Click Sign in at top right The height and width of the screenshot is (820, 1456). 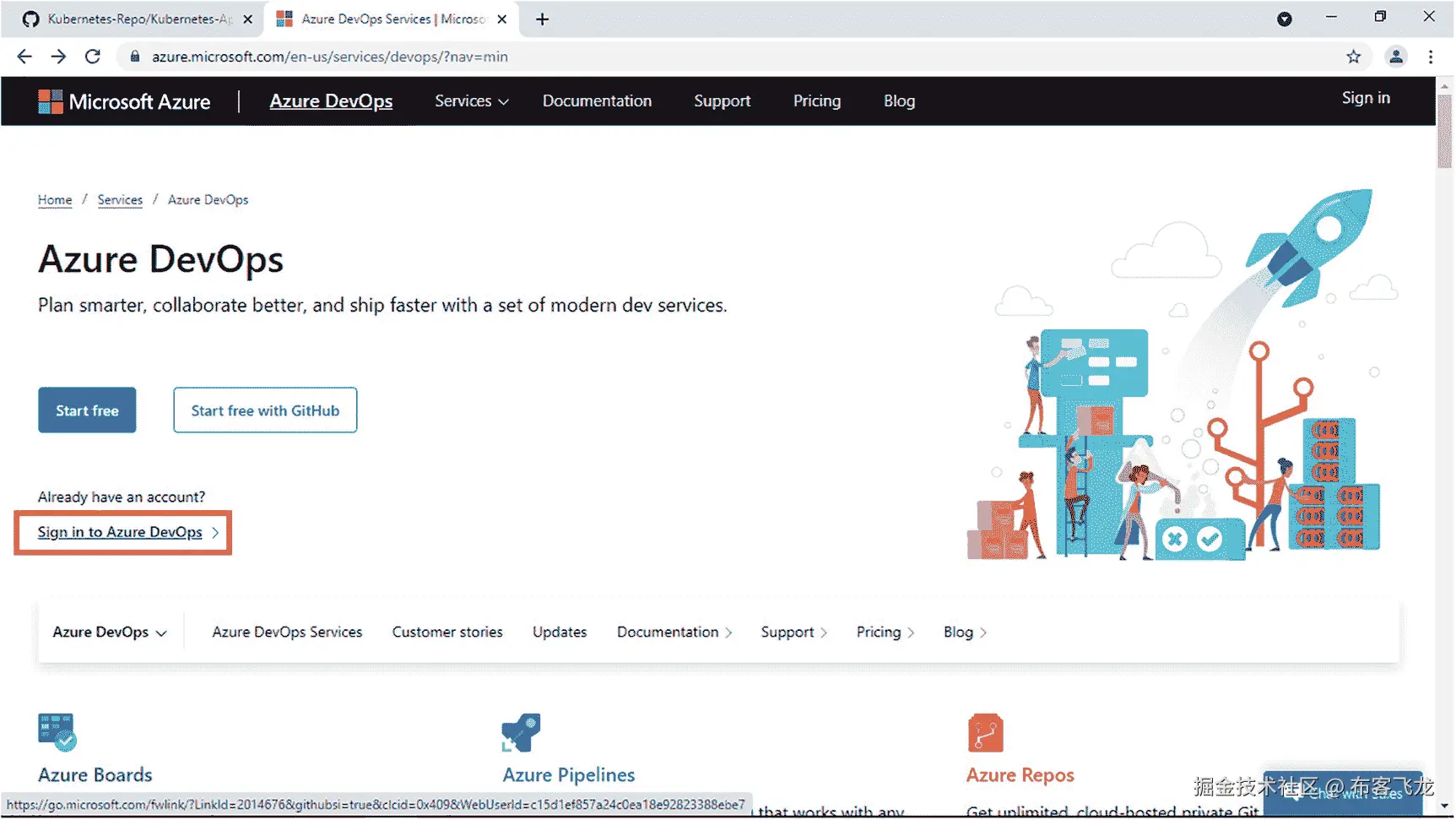click(1366, 98)
